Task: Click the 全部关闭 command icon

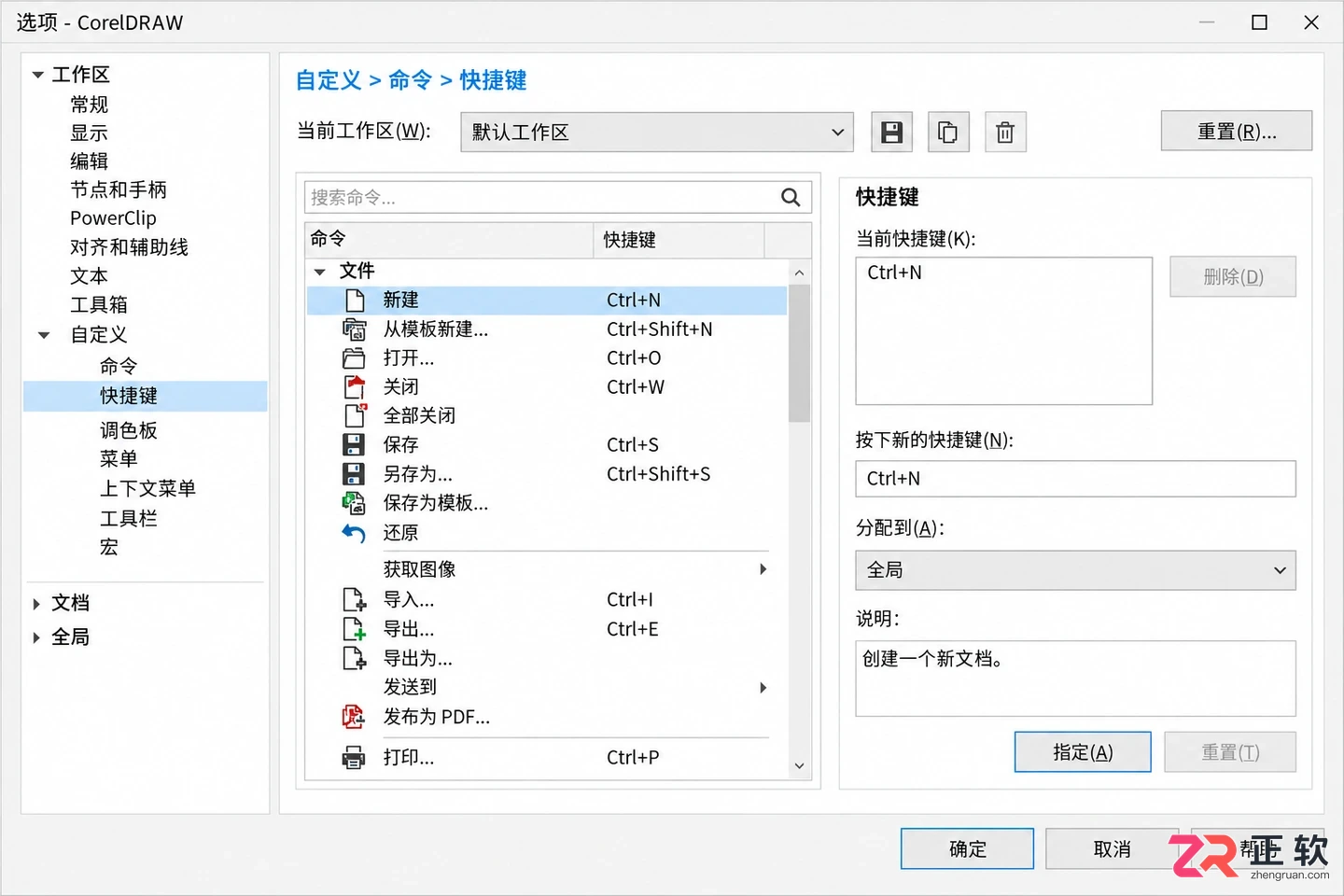Action: tap(355, 415)
